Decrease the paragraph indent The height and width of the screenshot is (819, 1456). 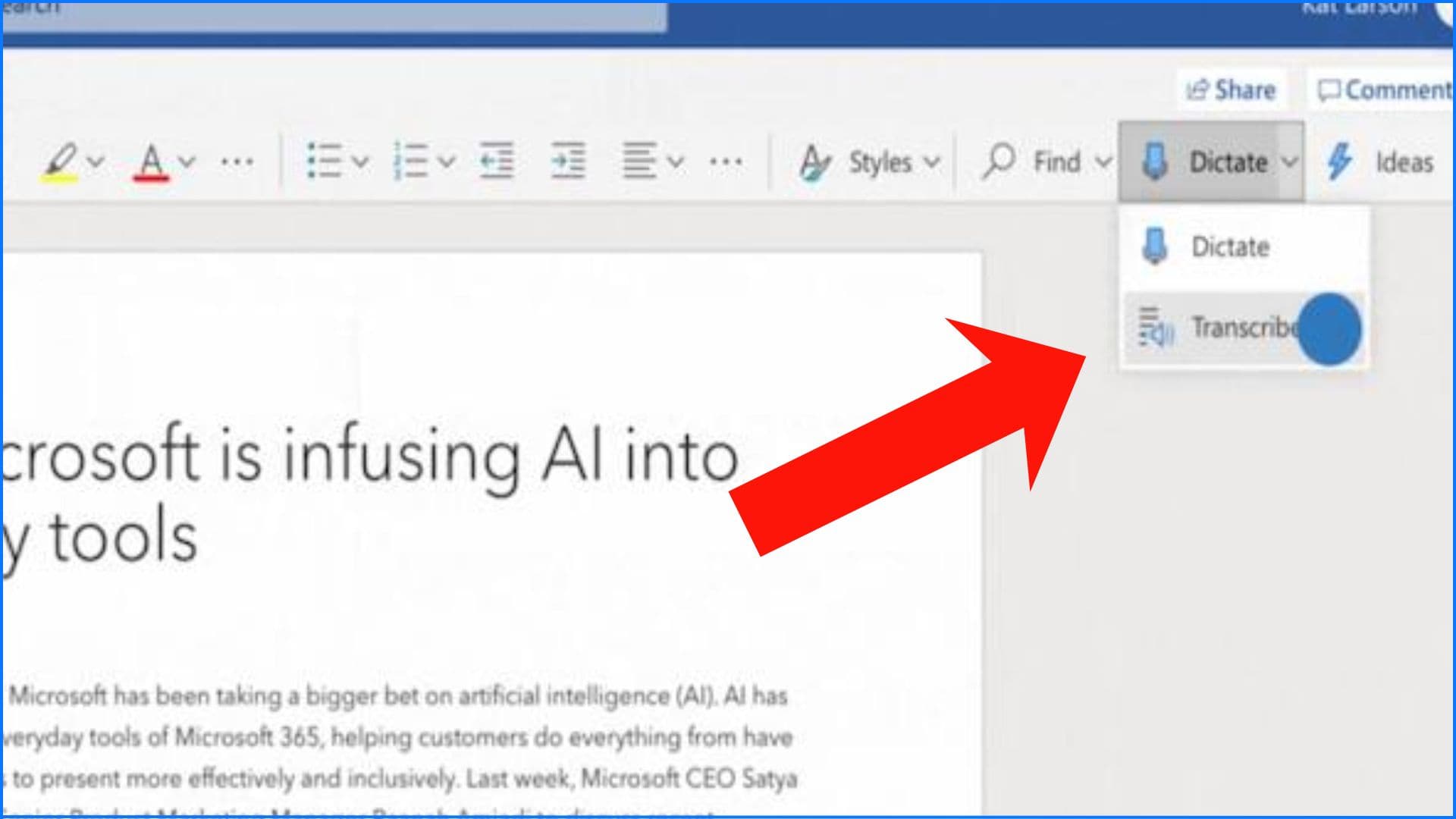pos(494,159)
